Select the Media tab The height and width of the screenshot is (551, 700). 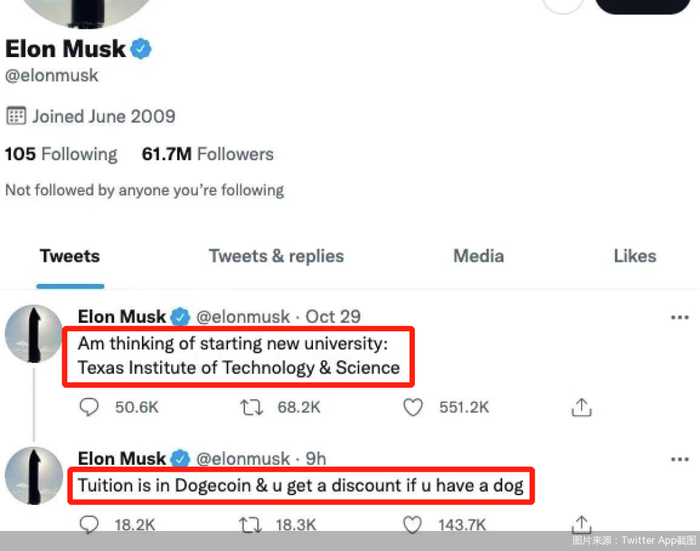click(x=478, y=256)
